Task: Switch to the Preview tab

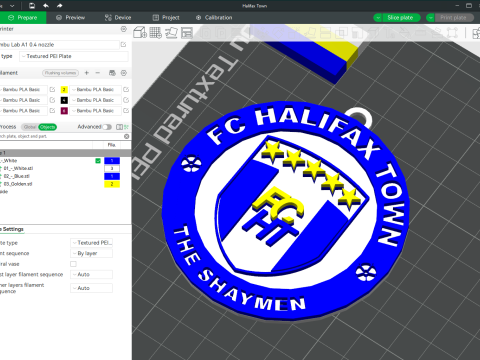Action: (x=70, y=18)
